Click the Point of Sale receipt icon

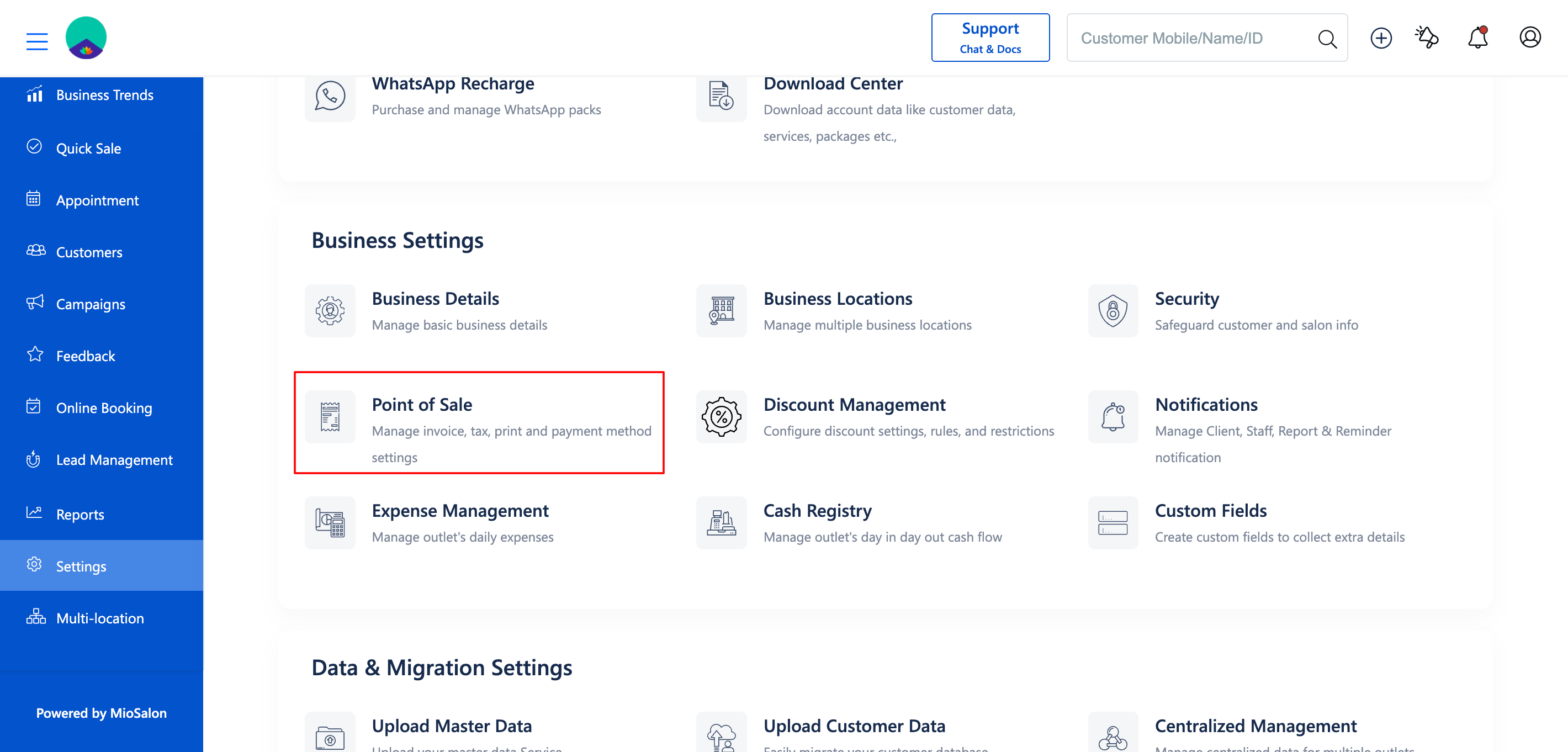(330, 416)
